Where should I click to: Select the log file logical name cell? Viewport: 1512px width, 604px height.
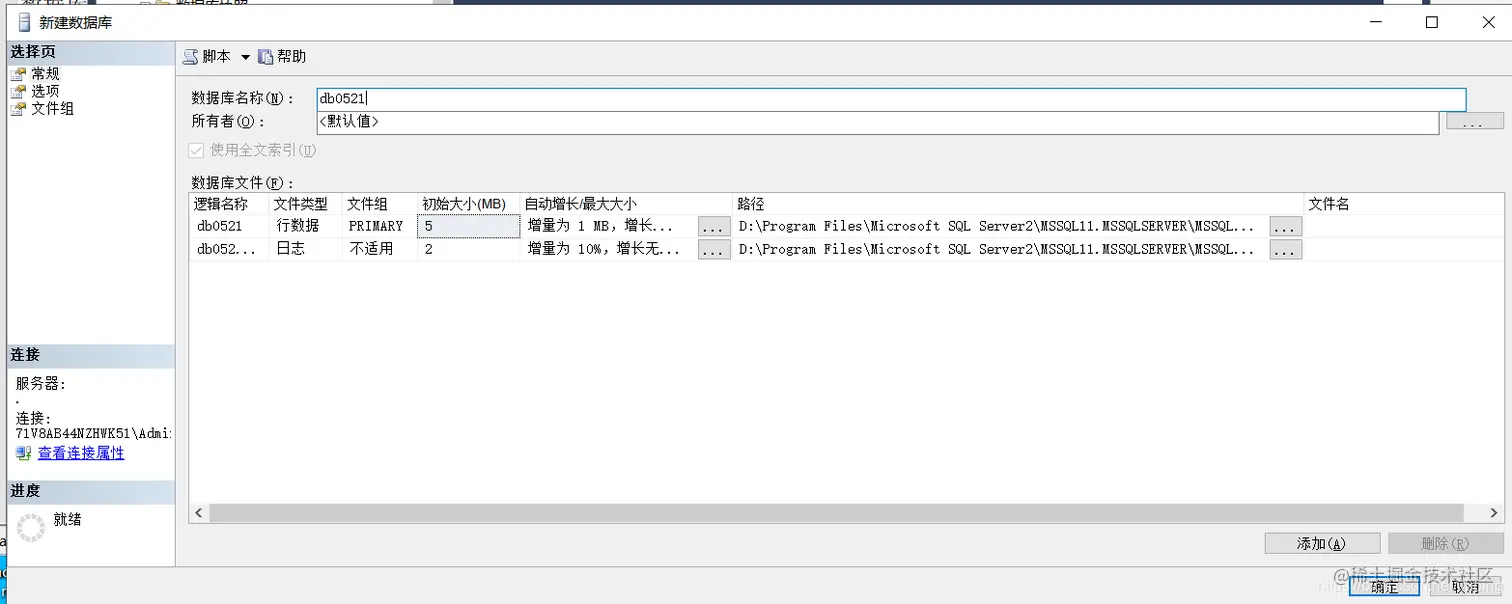[x=229, y=249]
